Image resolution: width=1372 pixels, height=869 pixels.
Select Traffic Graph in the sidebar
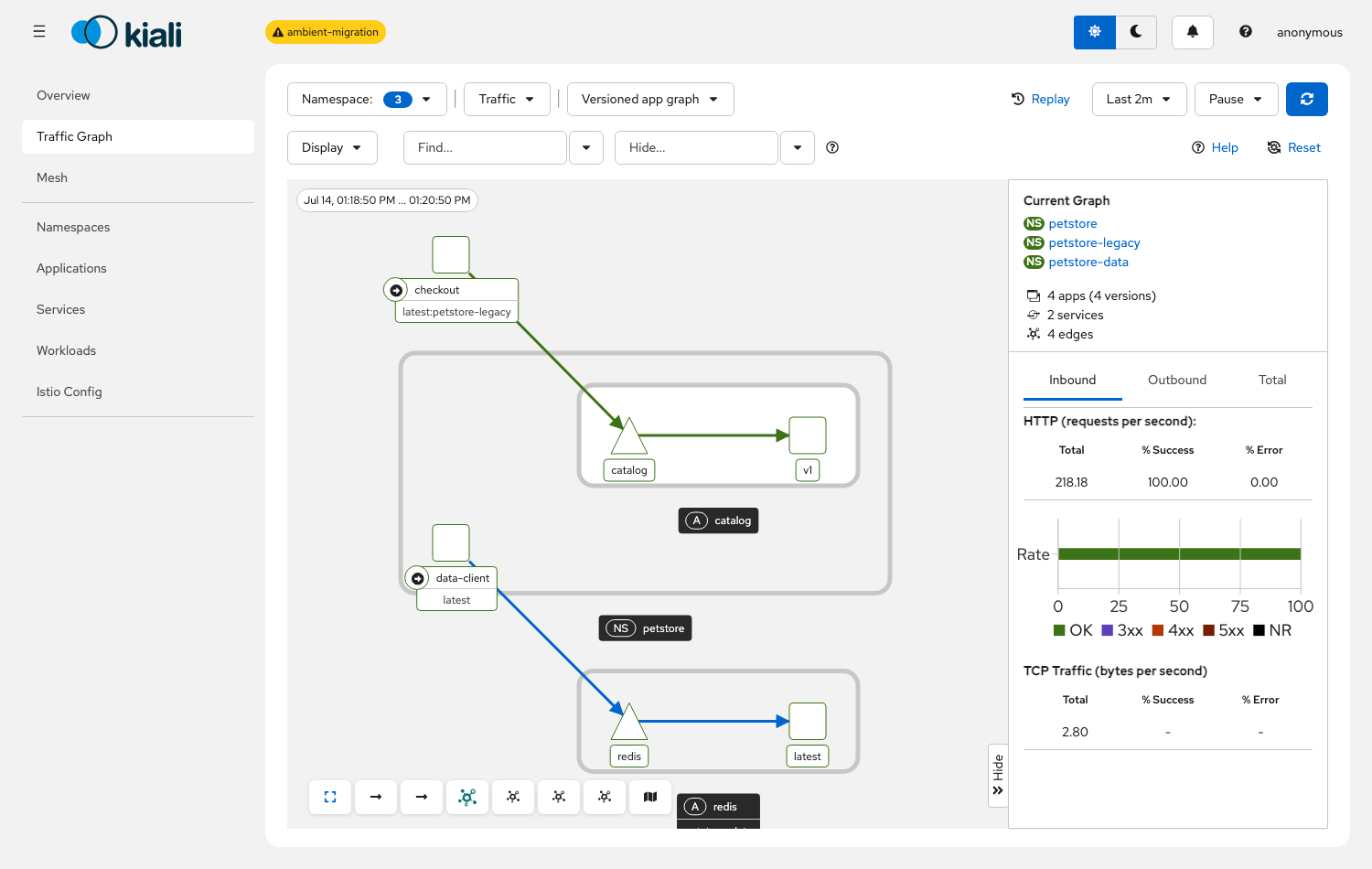coord(138,136)
